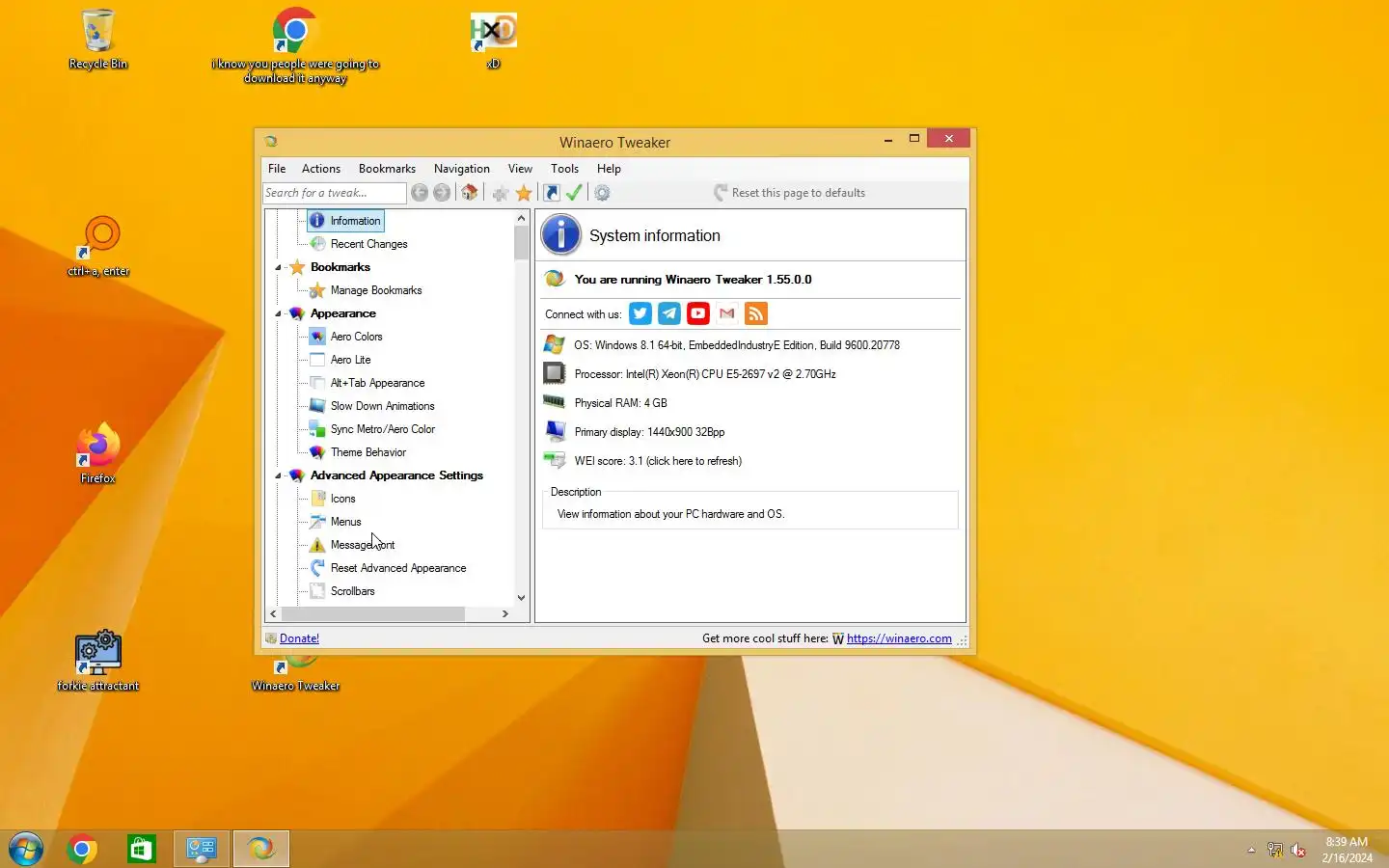
Task: Select Slow Down Animations in the tree
Action: click(382, 406)
